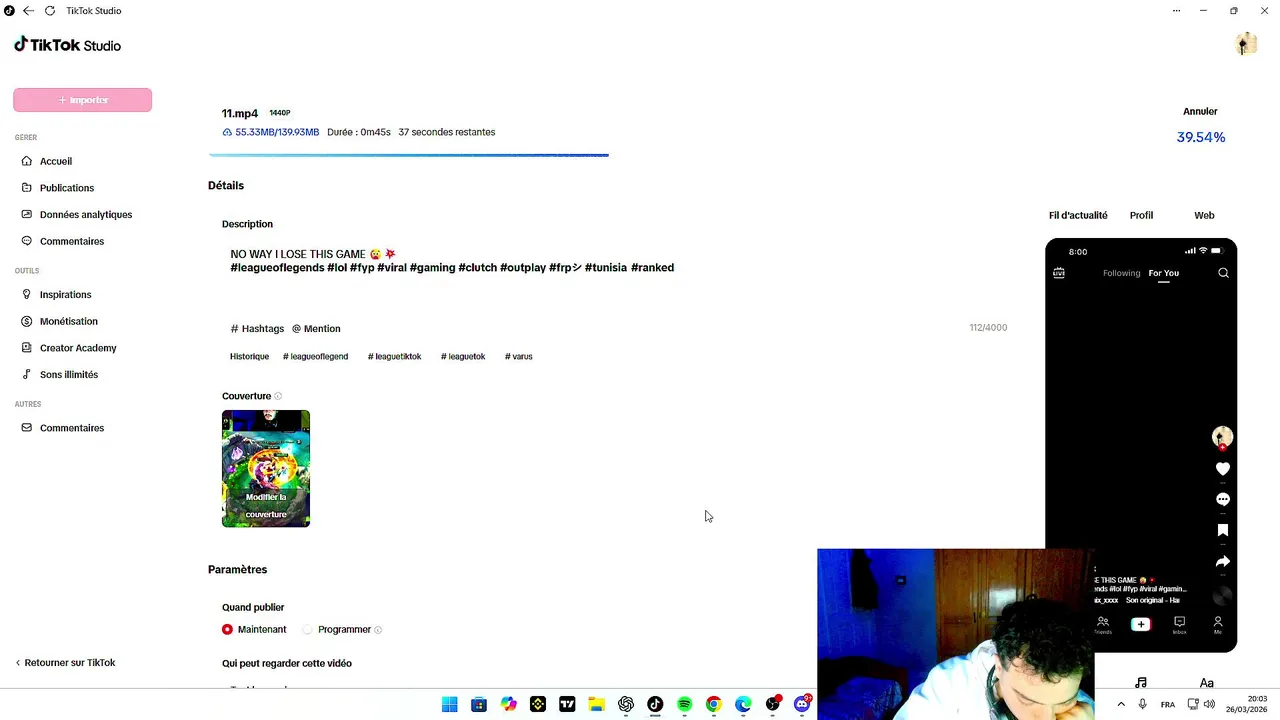Switch preview to Fil d'actualité tab

pos(1078,215)
